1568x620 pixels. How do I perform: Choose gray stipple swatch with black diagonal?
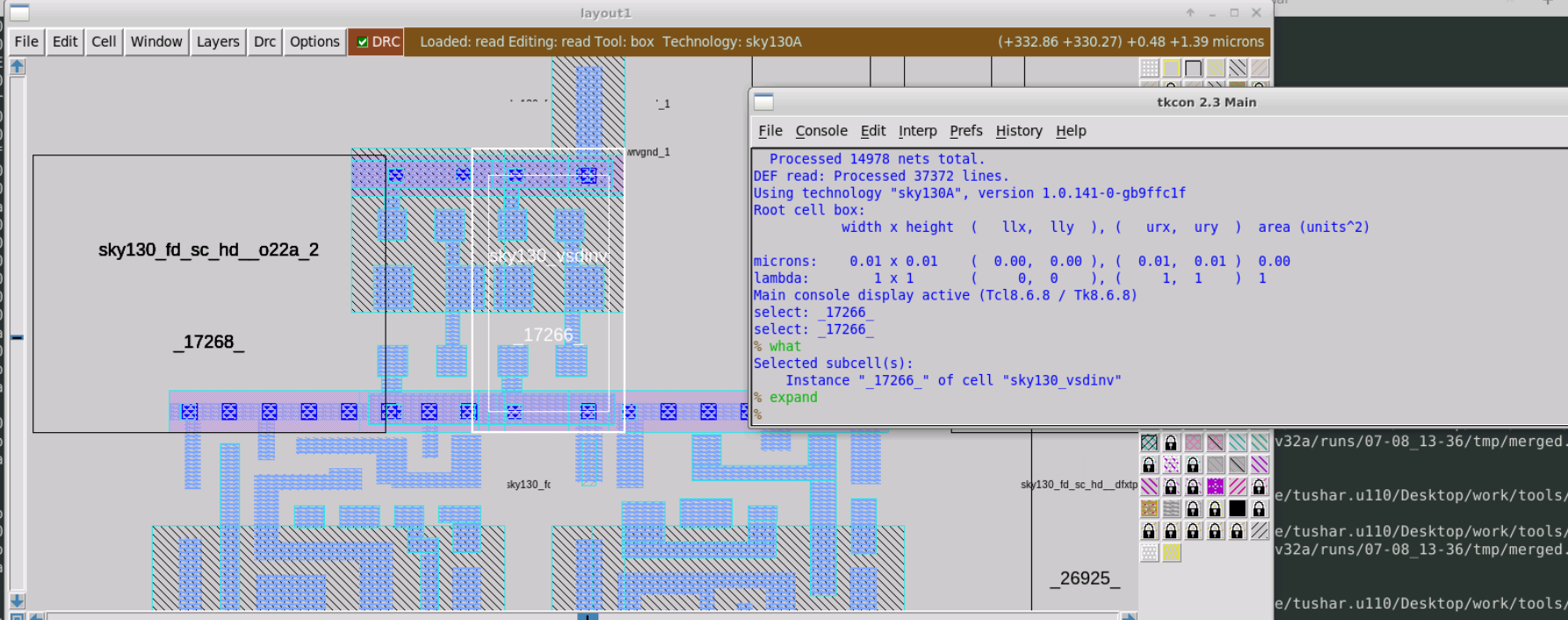coord(1238,465)
